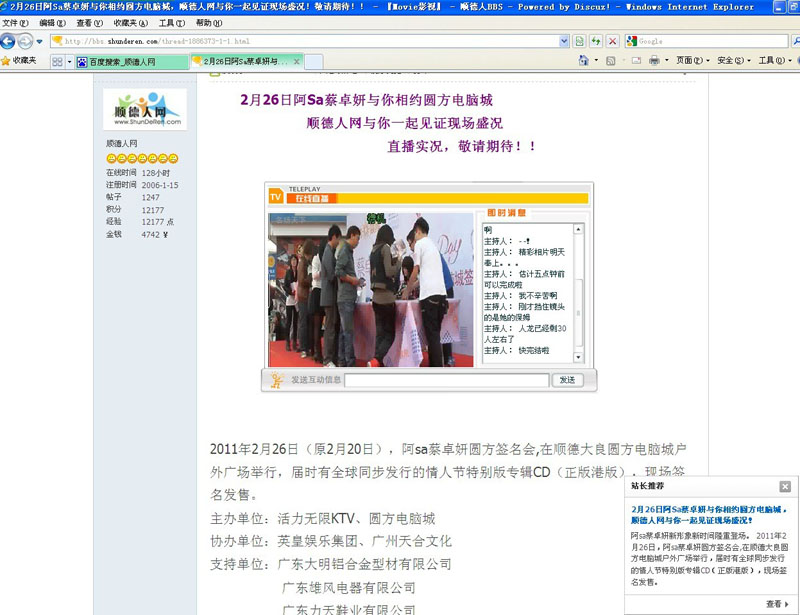Close the 2月26日阿Sa蔡卓妍 tab
Viewport: 800px width, 615px height.
296,62
